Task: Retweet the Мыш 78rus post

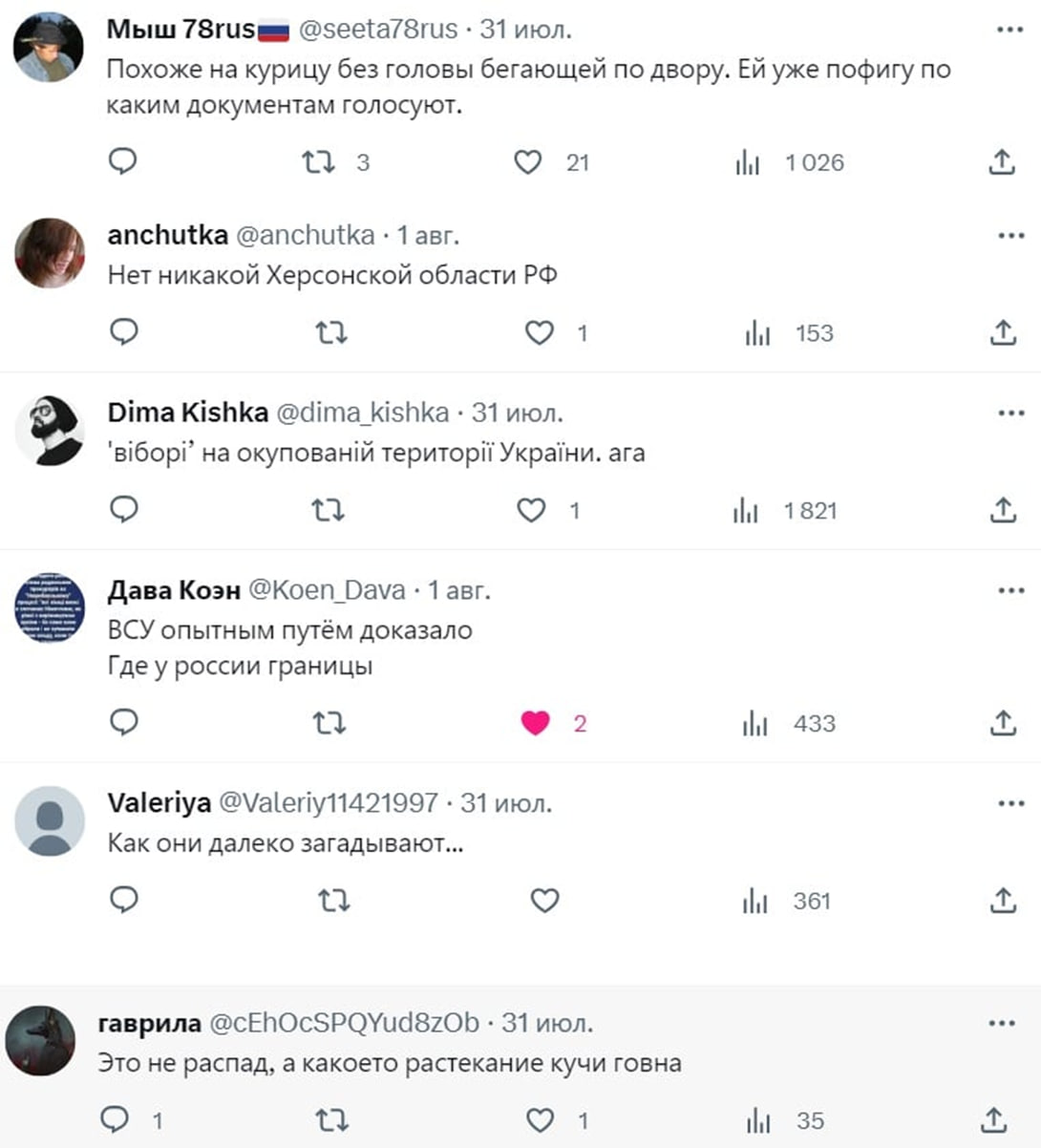Action: [x=319, y=162]
